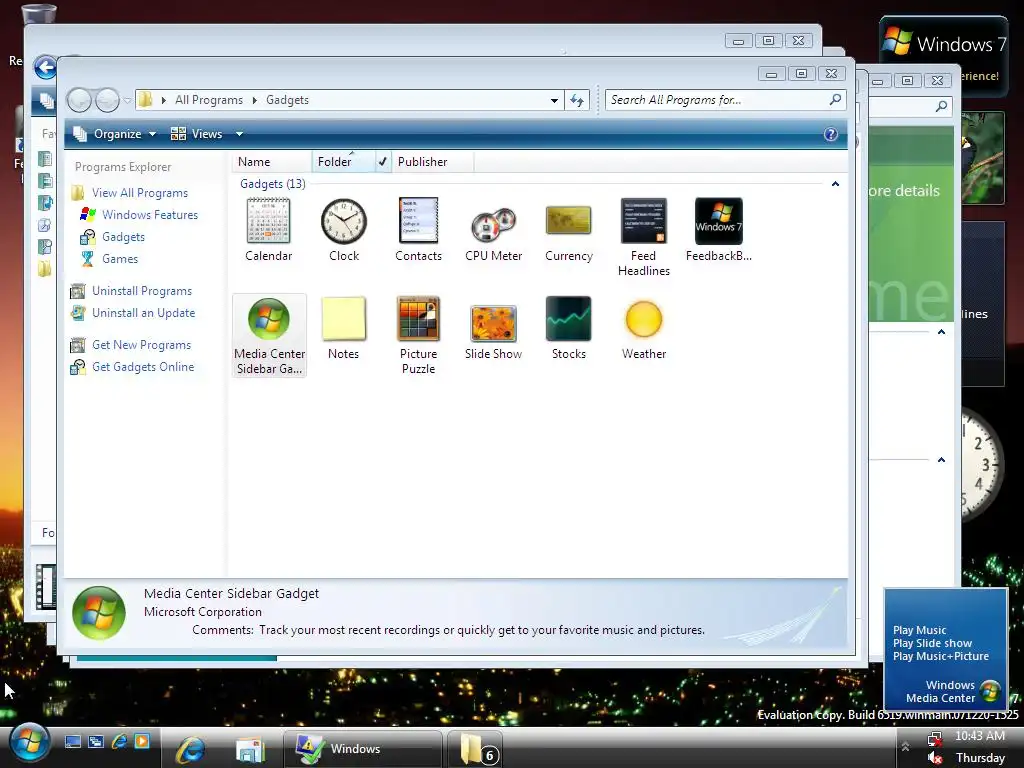Click the refresh button beside address bar
Image resolution: width=1024 pixels, height=768 pixels.
[577, 100]
